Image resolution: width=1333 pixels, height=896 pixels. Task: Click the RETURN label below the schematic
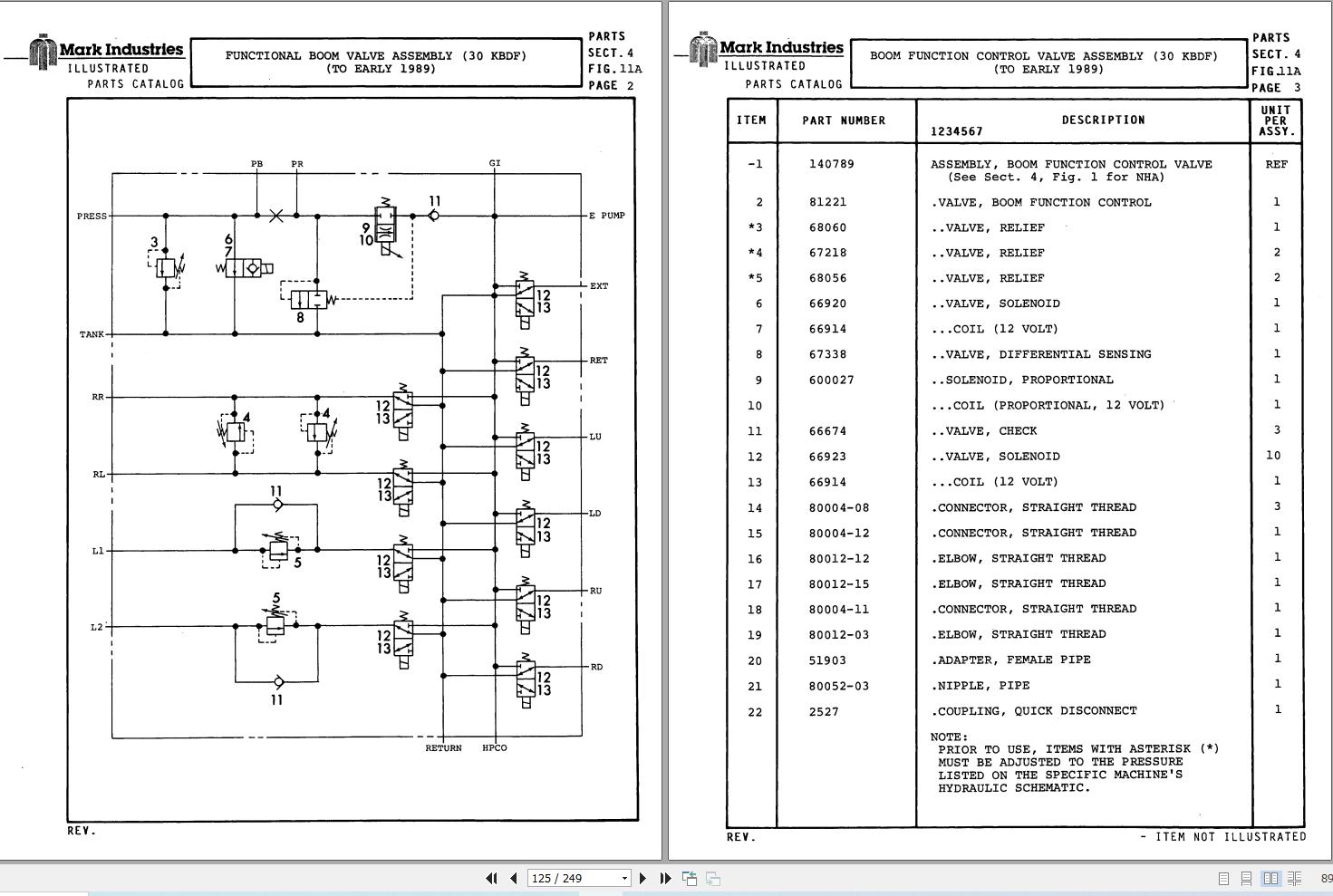click(x=443, y=748)
